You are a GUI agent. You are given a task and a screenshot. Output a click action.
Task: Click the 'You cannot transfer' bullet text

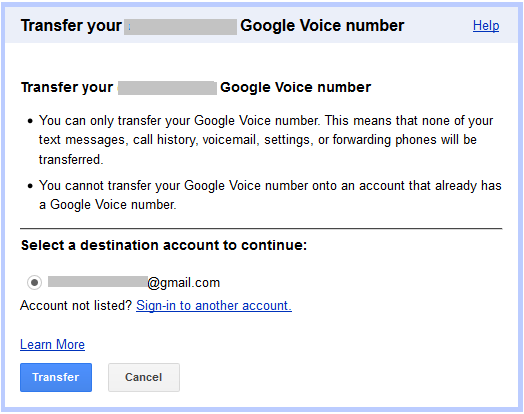click(x=270, y=195)
